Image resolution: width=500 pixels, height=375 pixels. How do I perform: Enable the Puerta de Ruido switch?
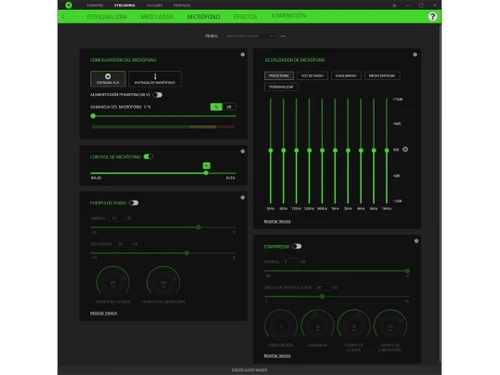point(134,203)
